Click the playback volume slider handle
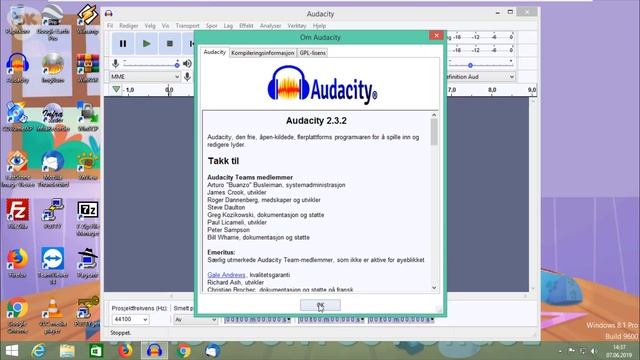Image resolution: width=640 pixels, height=360 pixels. [470, 65]
